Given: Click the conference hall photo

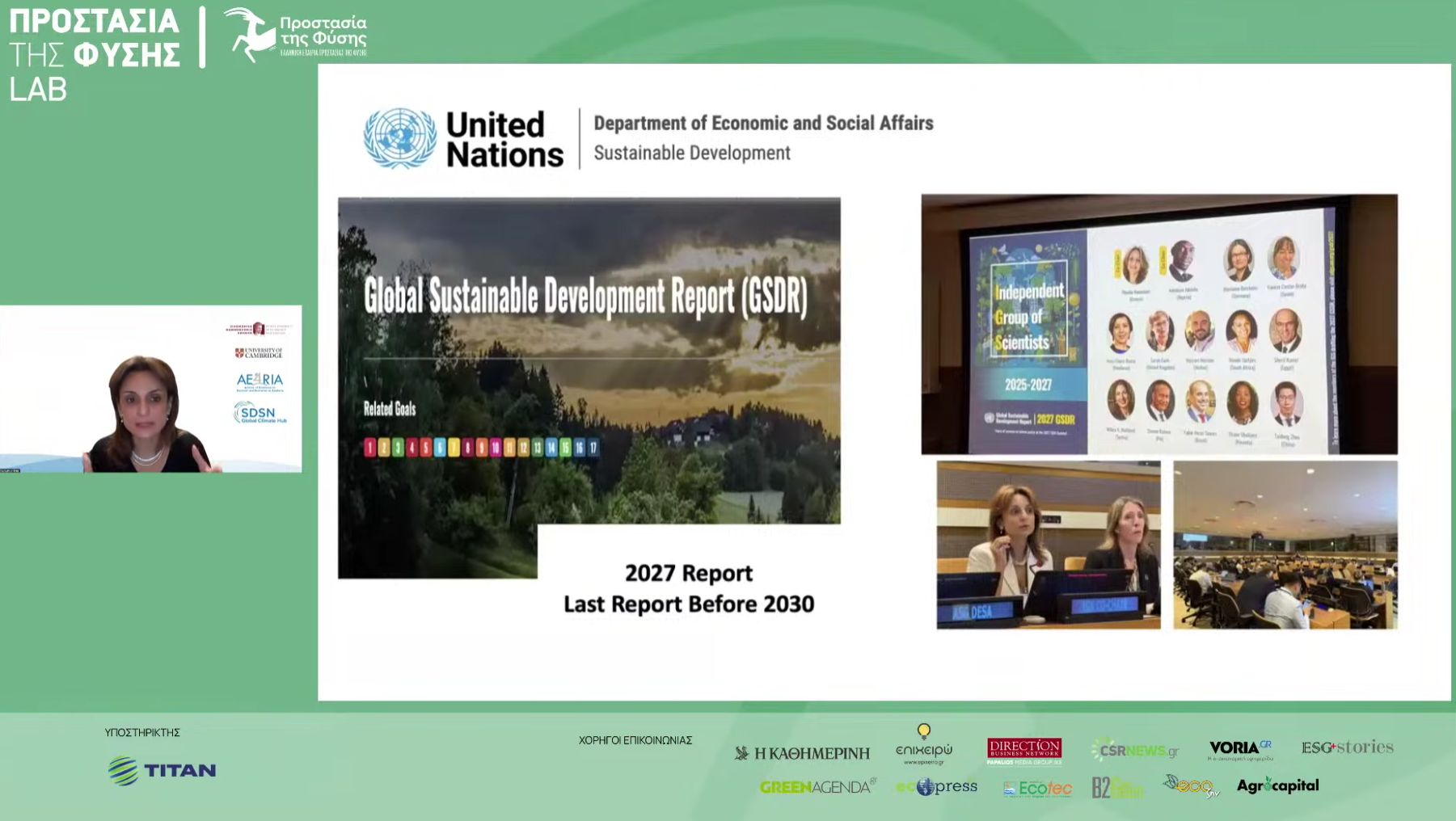Looking at the screenshot, I should 1285,545.
